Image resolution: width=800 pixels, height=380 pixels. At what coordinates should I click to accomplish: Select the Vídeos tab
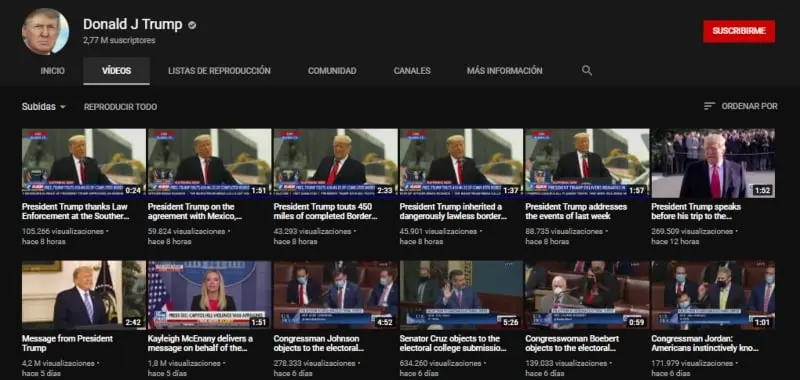click(x=116, y=71)
